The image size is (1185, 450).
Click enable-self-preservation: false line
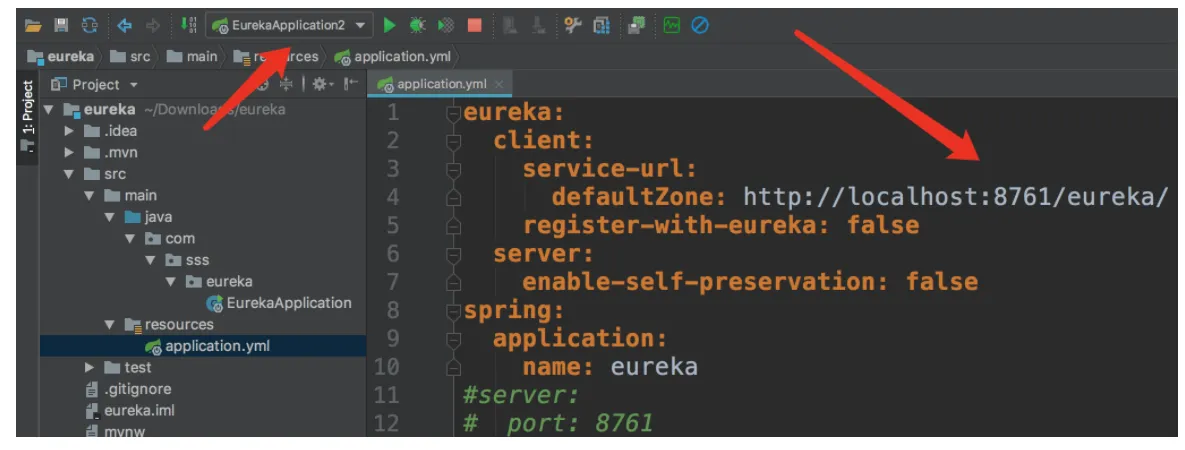pos(750,282)
